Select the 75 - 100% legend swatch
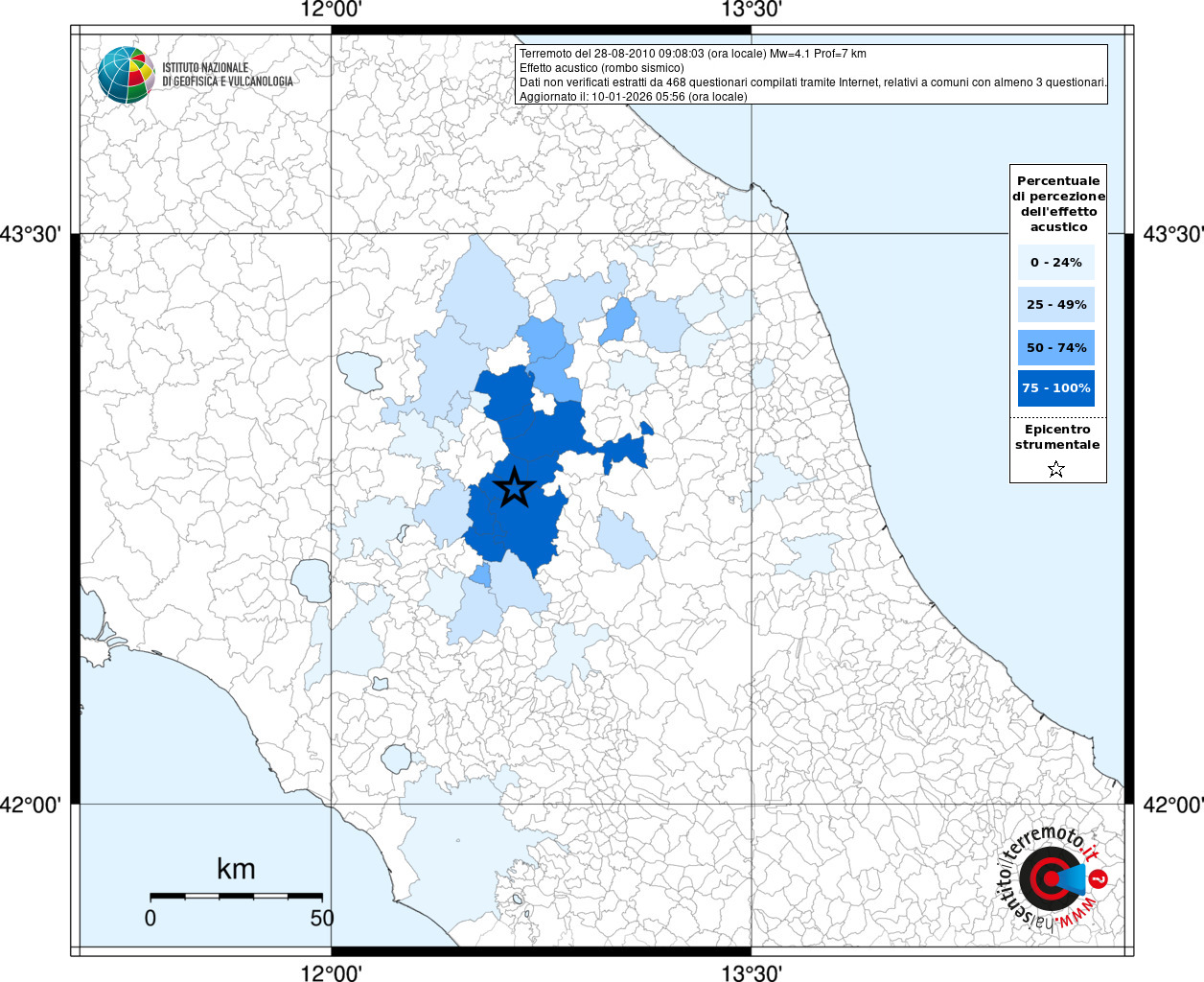The width and height of the screenshot is (1204, 982). pos(1056,388)
